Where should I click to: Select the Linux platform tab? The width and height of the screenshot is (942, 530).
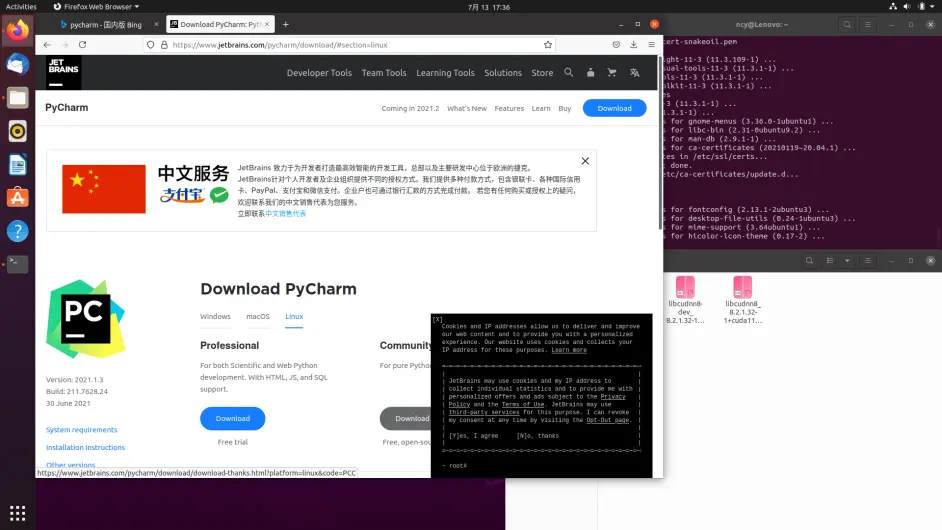pos(294,317)
